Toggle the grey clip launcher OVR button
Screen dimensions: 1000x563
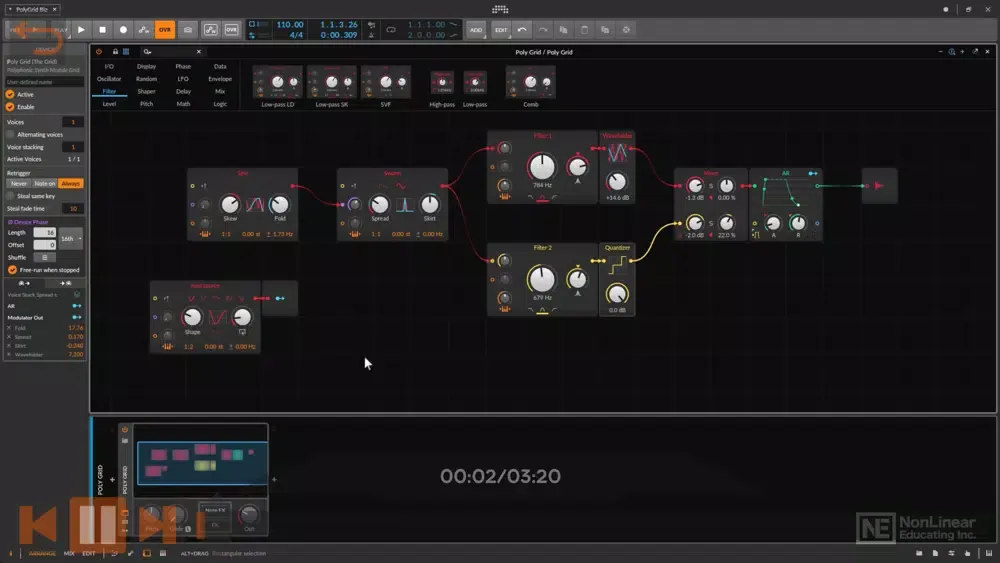(231, 29)
